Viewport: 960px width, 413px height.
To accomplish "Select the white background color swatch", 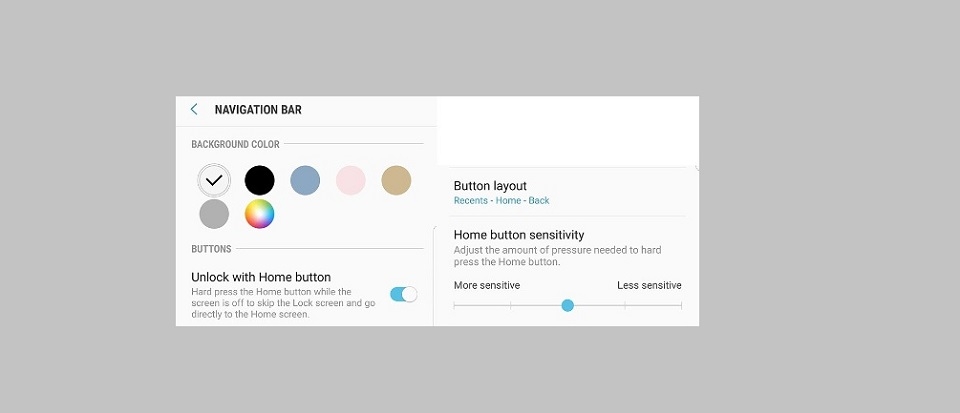I will pyautogui.click(x=214, y=181).
